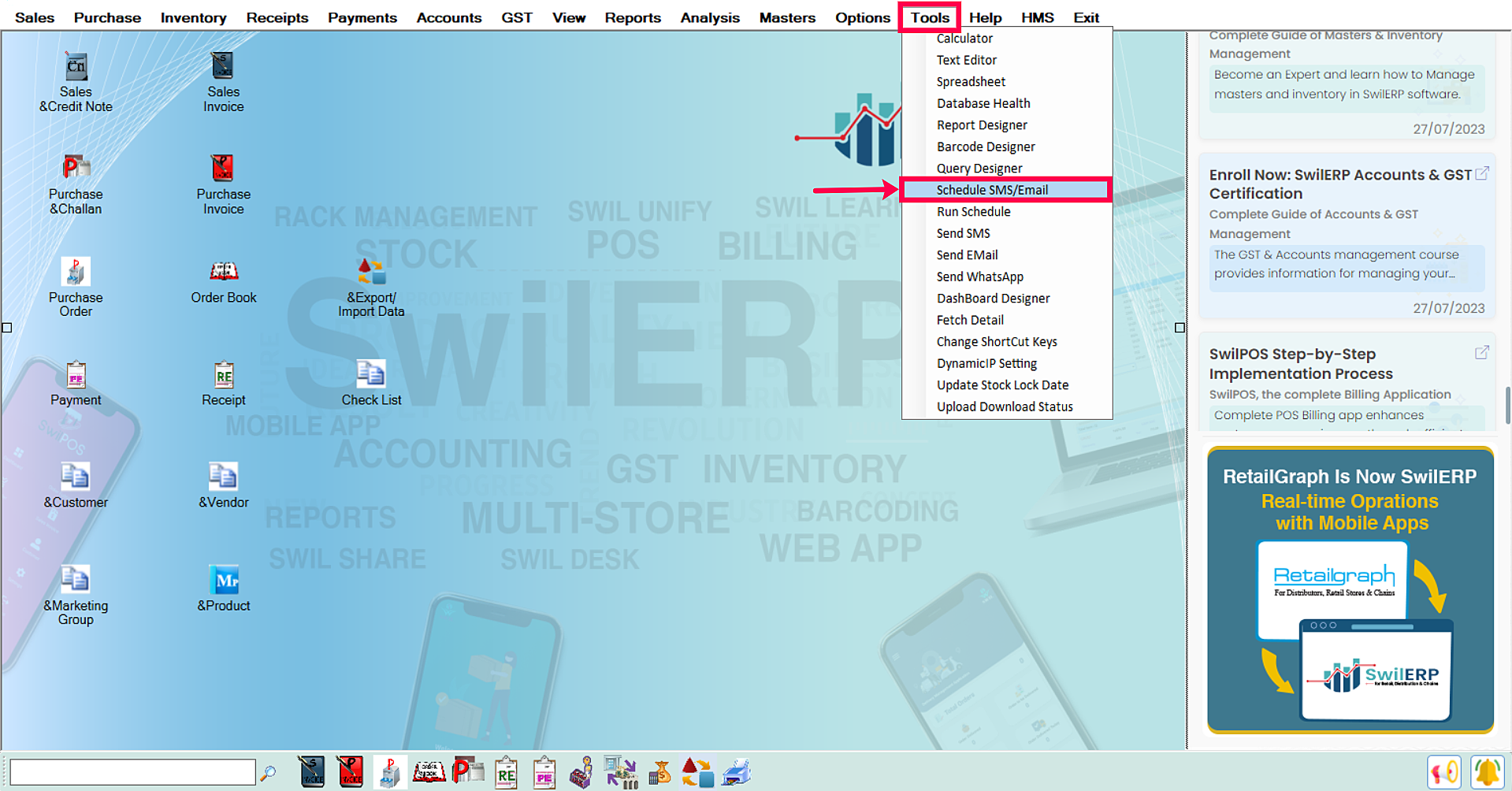
Task: Open the Receipt desktop icon
Action: point(223,384)
